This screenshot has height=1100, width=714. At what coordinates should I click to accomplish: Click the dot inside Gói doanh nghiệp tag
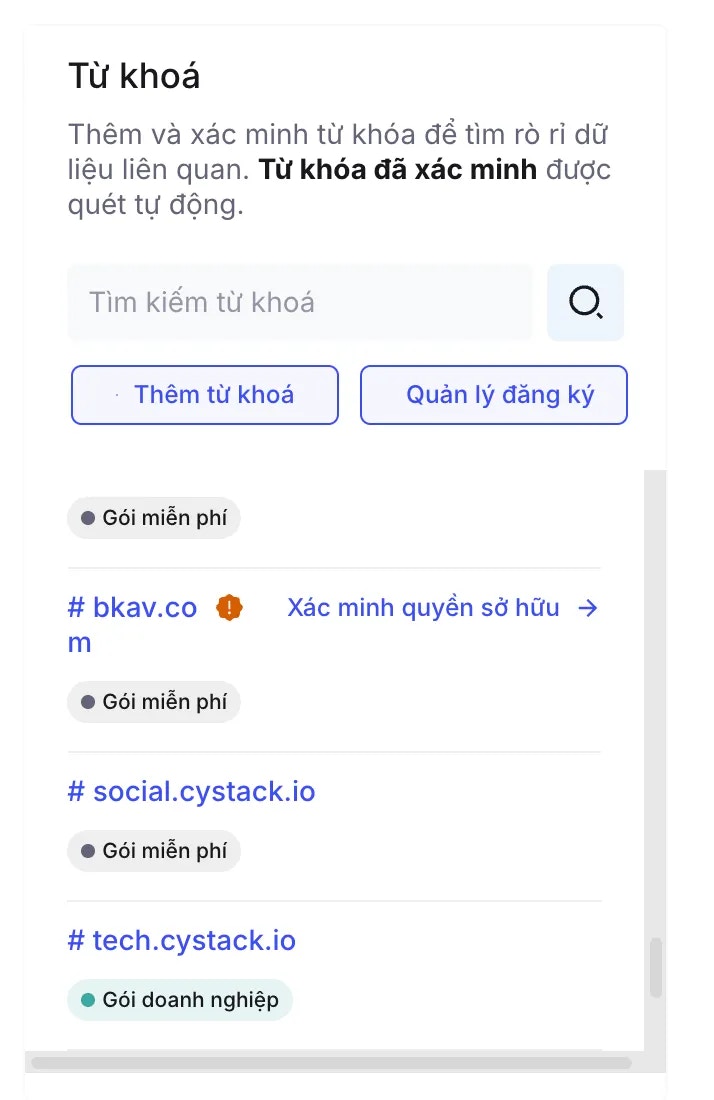[x=87, y=1000]
